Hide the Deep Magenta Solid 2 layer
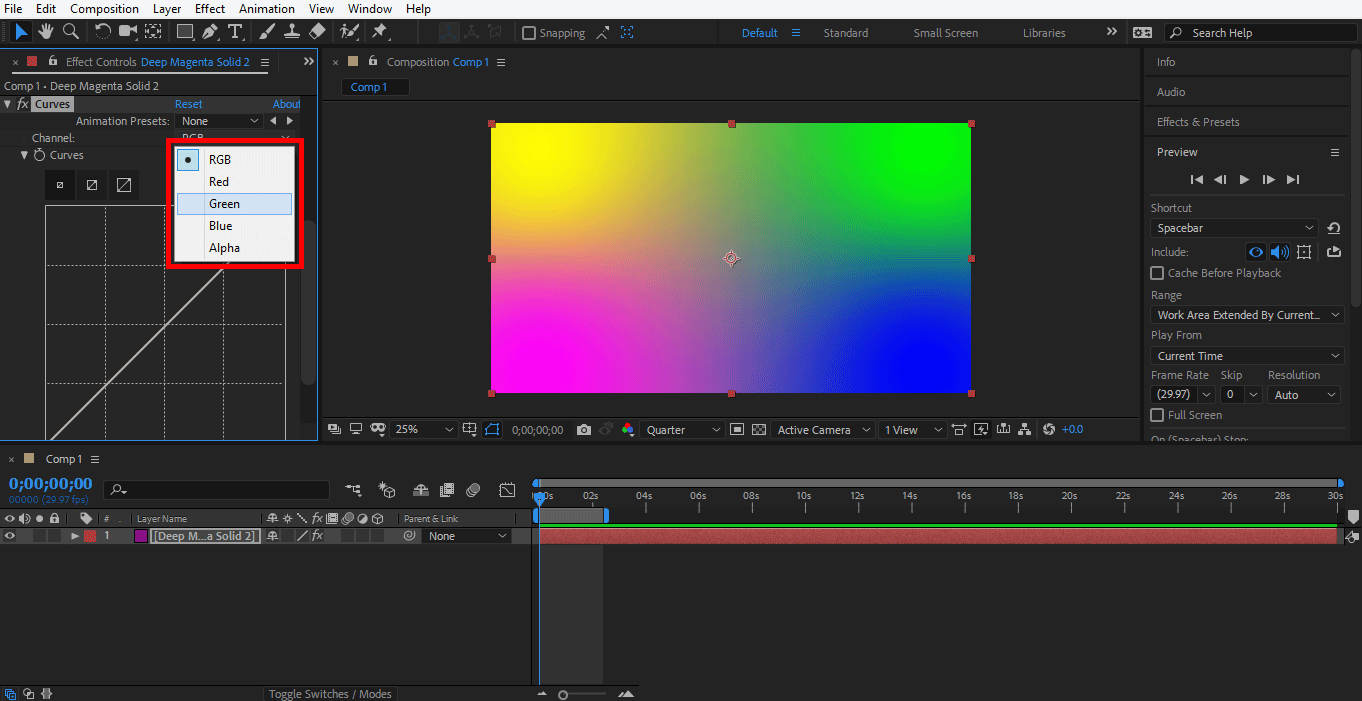 tap(10, 536)
